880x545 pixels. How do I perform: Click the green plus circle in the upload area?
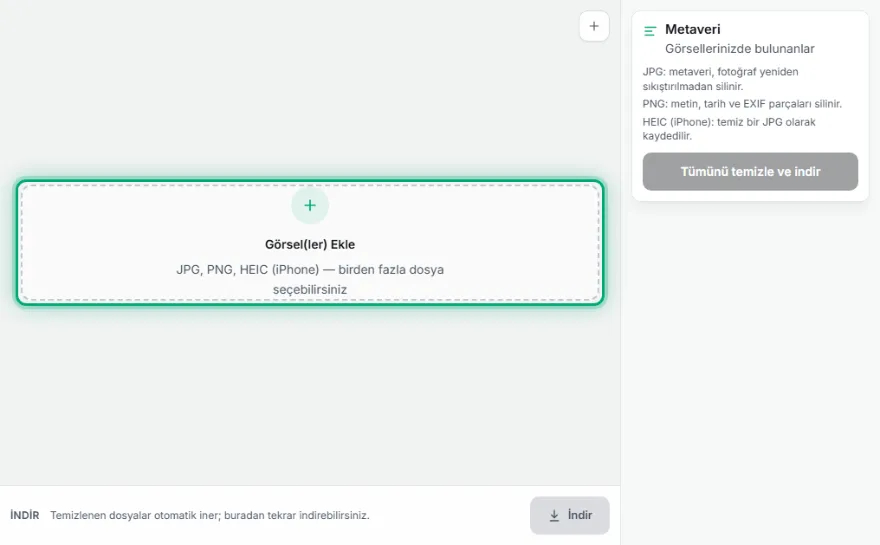point(310,205)
